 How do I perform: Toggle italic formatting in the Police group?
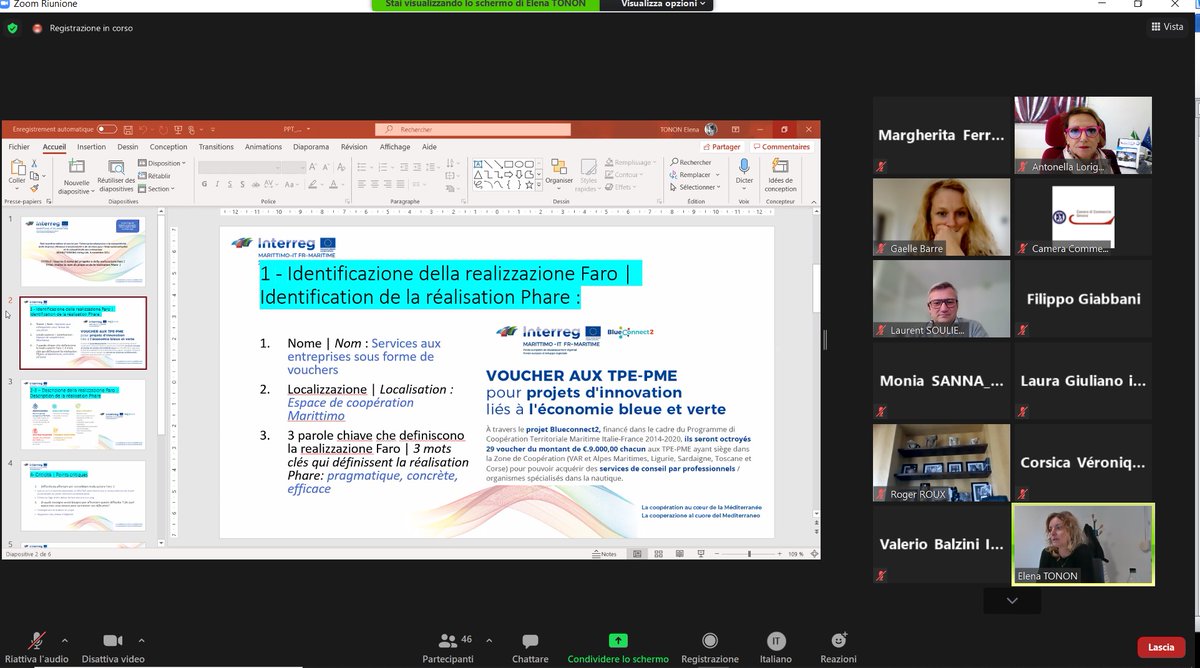coord(216,185)
